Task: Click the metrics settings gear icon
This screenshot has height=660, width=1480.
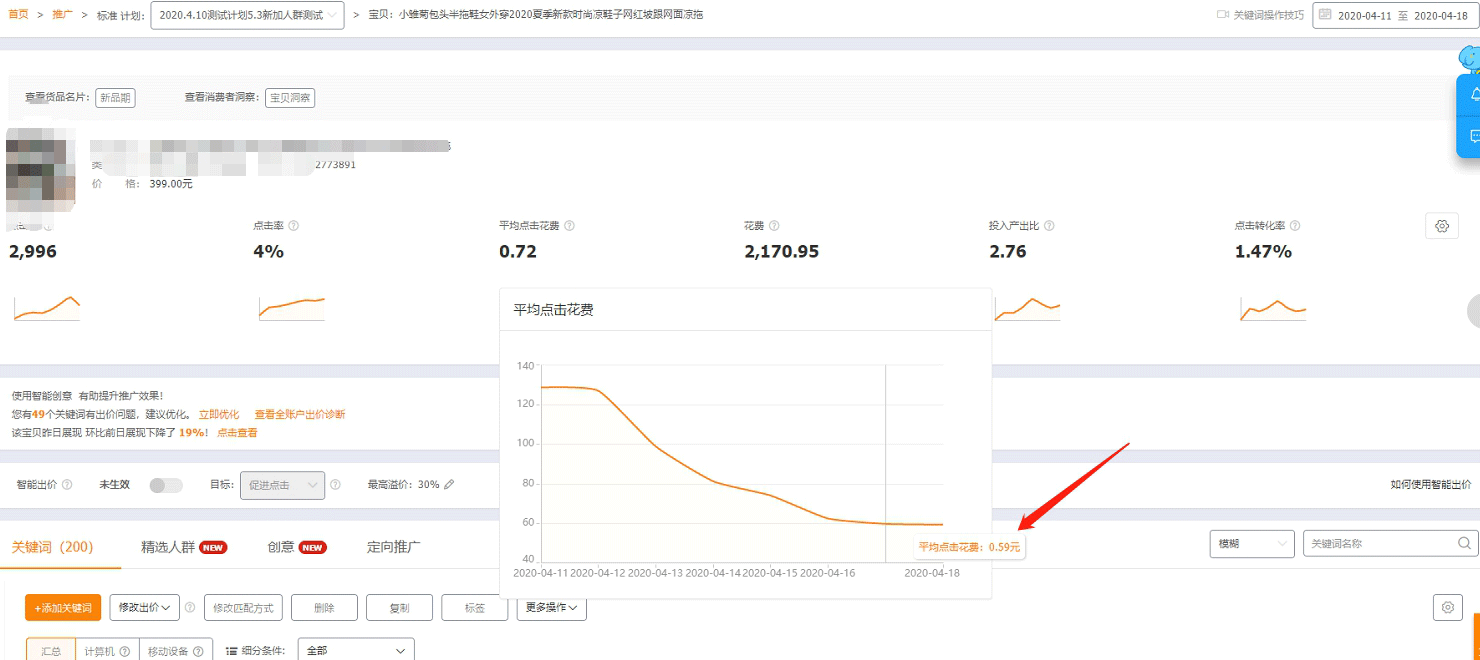Action: click(x=1441, y=226)
